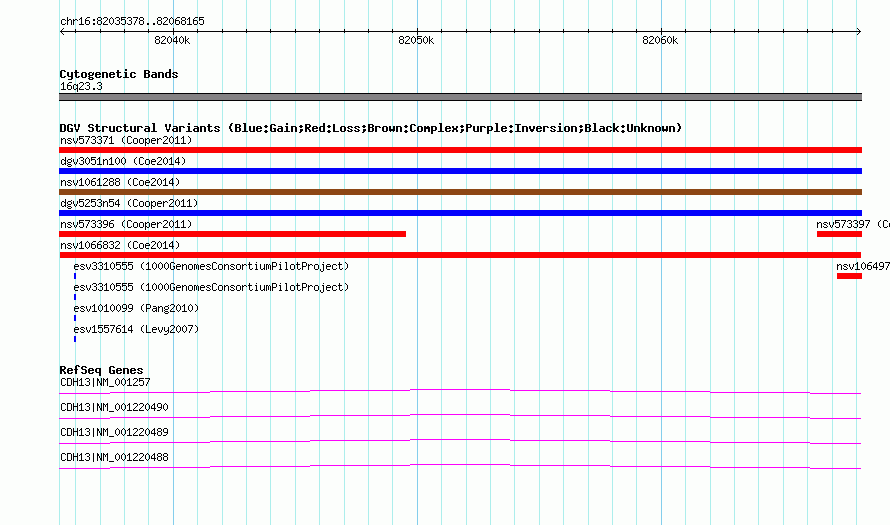This screenshot has width=890, height=525.
Task: Open the DGV Structural Variants track title
Action: (x=371, y=128)
